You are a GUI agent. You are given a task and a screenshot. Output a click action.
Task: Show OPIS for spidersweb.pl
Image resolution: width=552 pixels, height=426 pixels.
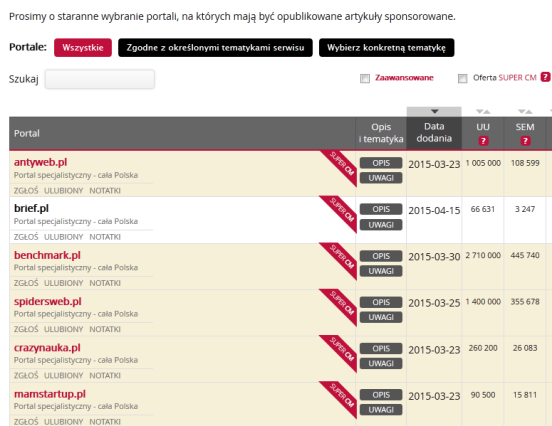point(381,302)
